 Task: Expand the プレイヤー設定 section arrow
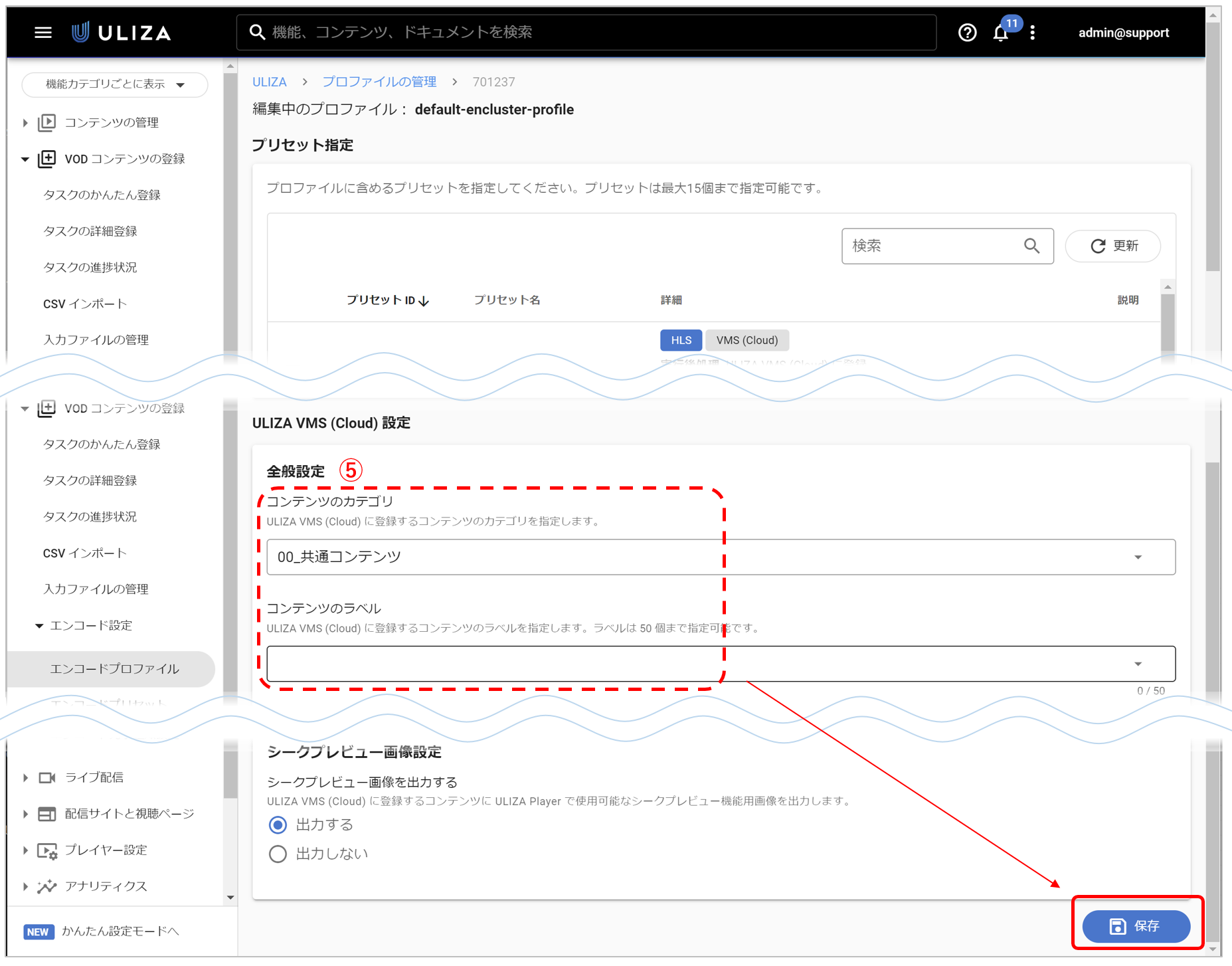click(25, 850)
